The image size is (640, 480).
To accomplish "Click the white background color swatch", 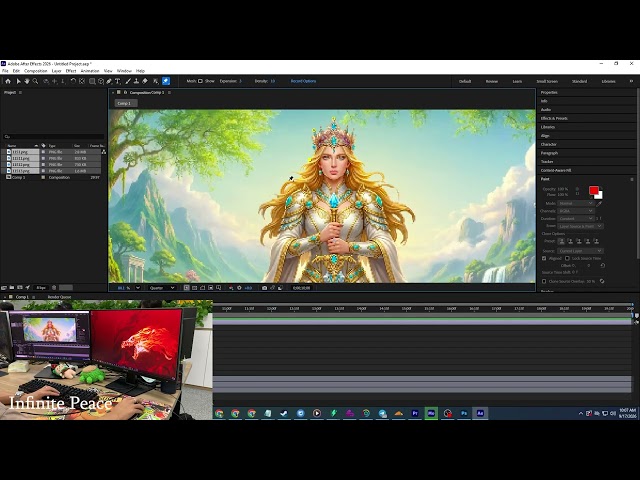I will (599, 196).
